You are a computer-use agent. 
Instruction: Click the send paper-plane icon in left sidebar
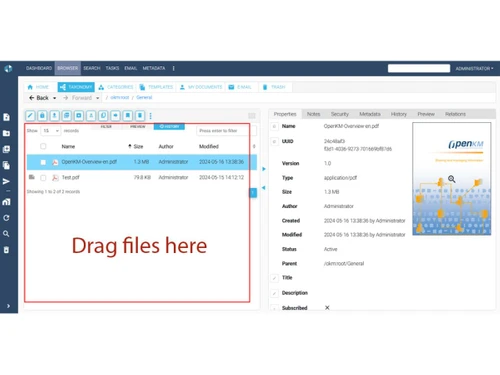6,181
